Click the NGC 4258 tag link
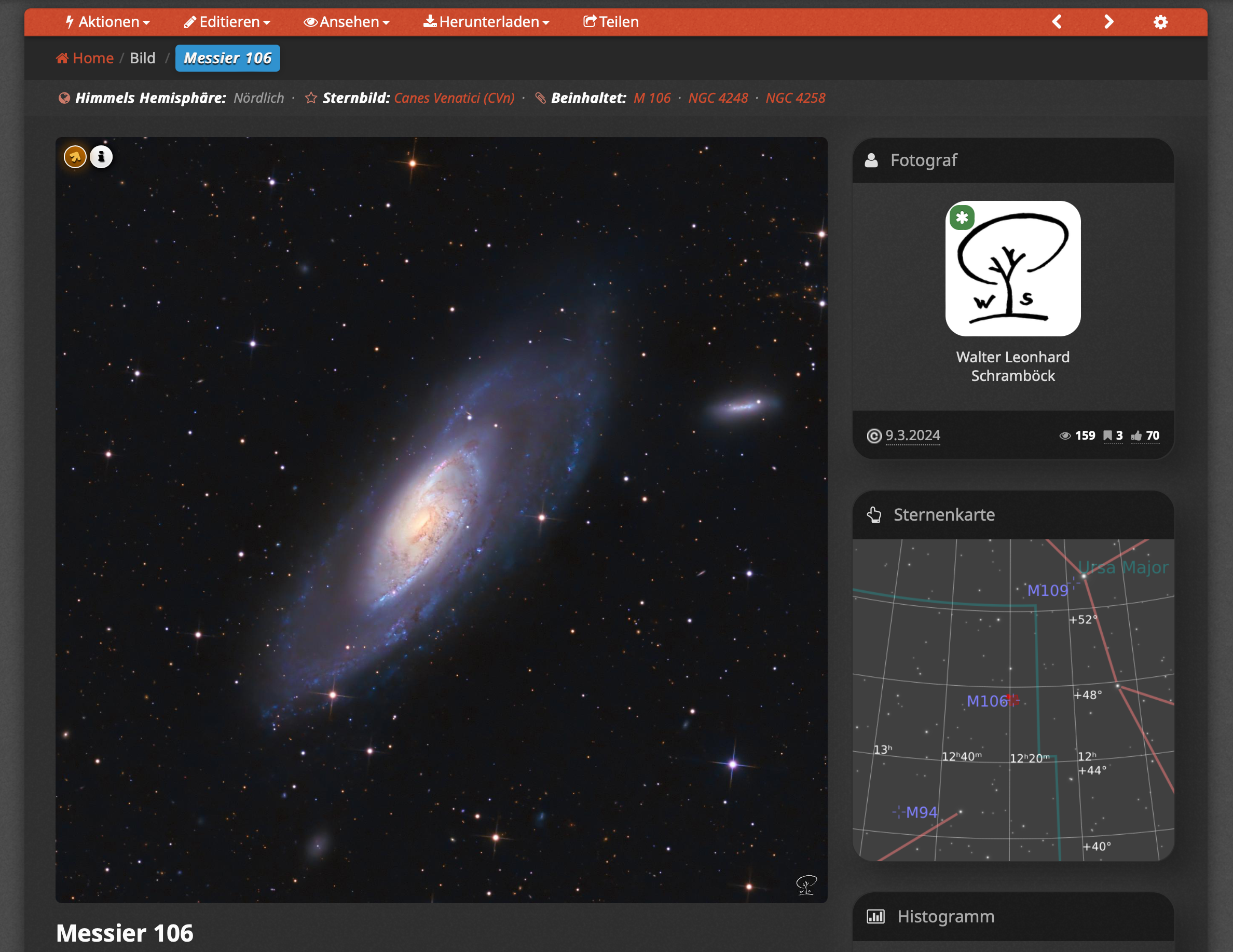The height and width of the screenshot is (952, 1233). click(795, 98)
